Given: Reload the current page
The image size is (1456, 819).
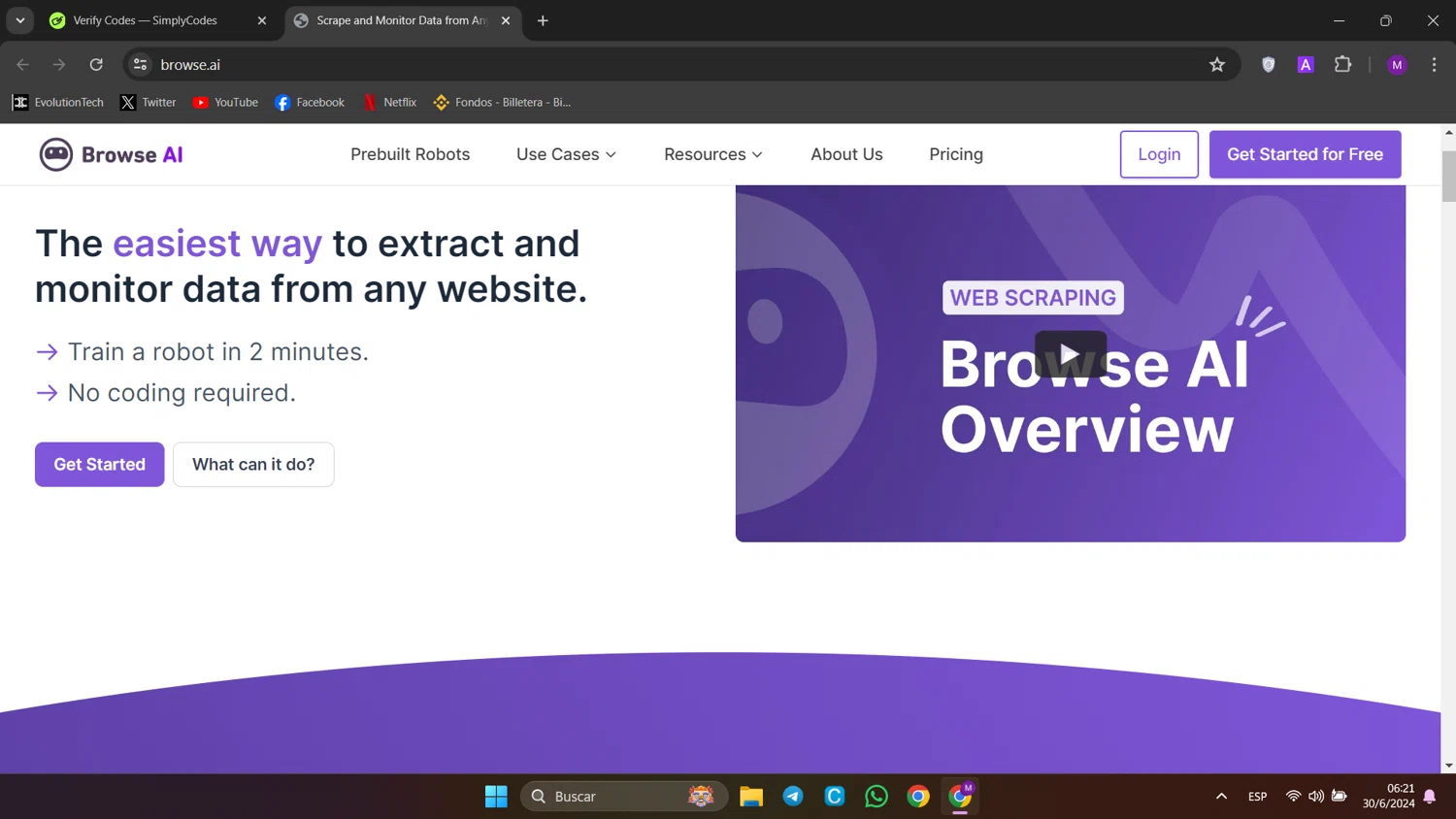Looking at the screenshot, I should click(x=96, y=65).
